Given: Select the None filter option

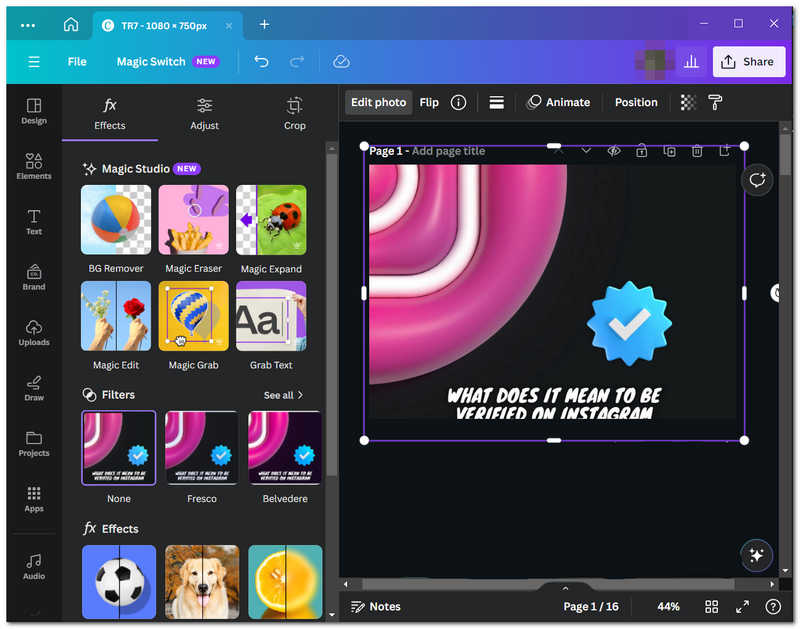Looking at the screenshot, I should click(x=119, y=447).
